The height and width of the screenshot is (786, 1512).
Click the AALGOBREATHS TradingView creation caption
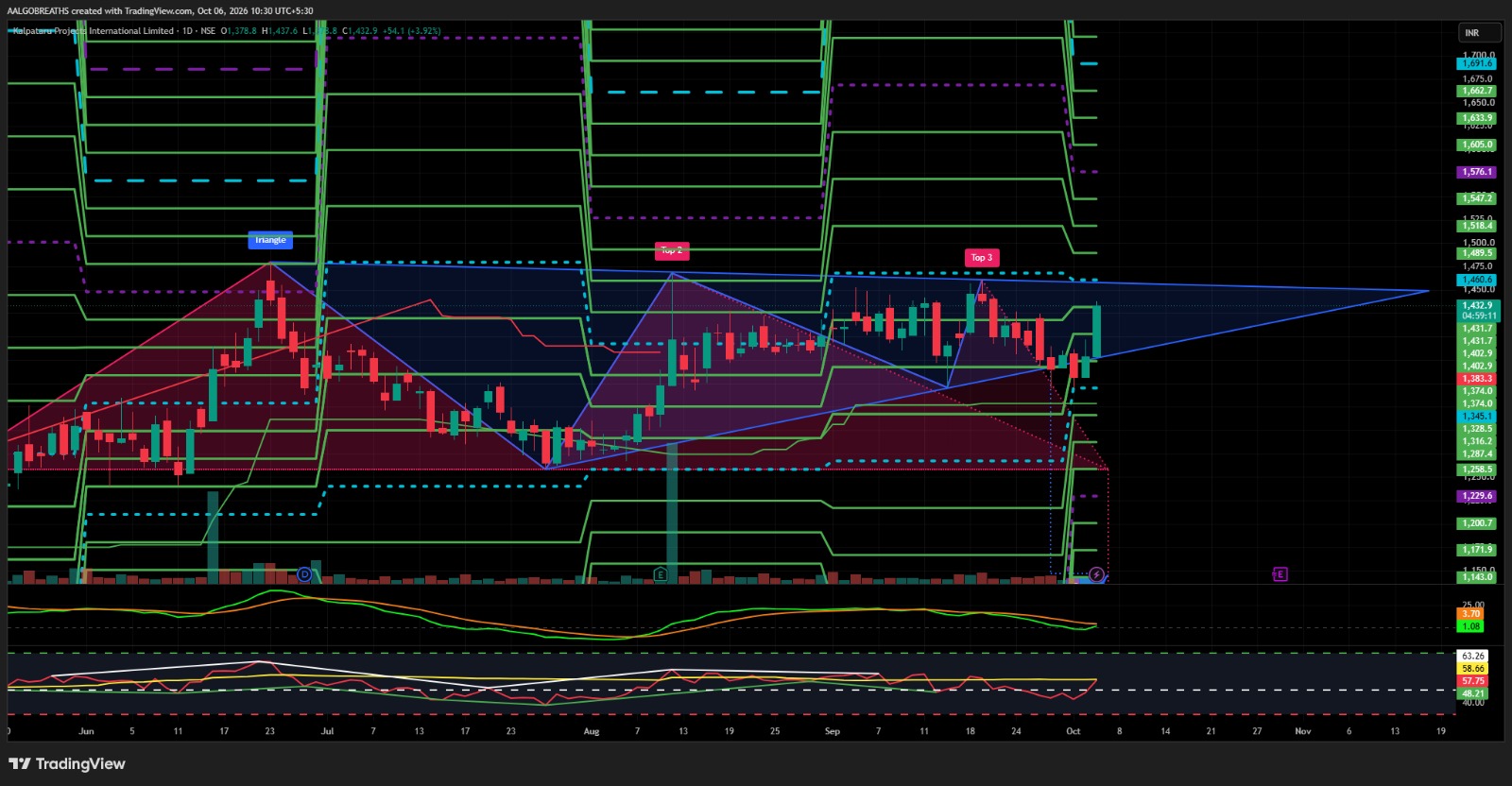(160, 10)
